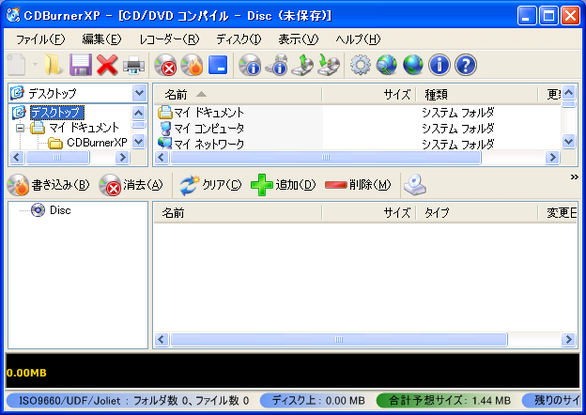Open help with question mark icon
The height and width of the screenshot is (415, 586).
[x=466, y=65]
